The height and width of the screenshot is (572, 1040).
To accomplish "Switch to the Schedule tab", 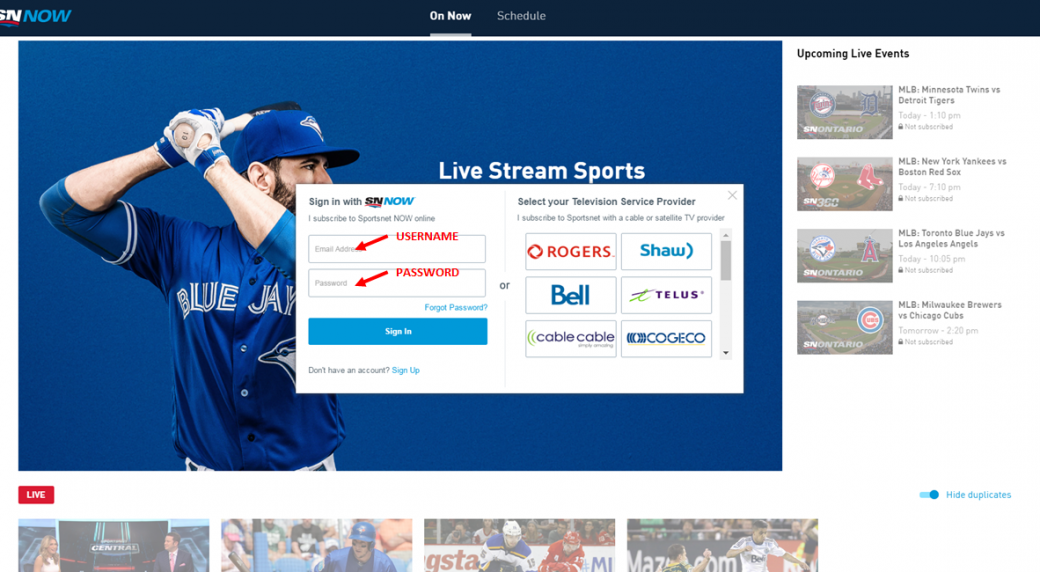I will [x=521, y=16].
